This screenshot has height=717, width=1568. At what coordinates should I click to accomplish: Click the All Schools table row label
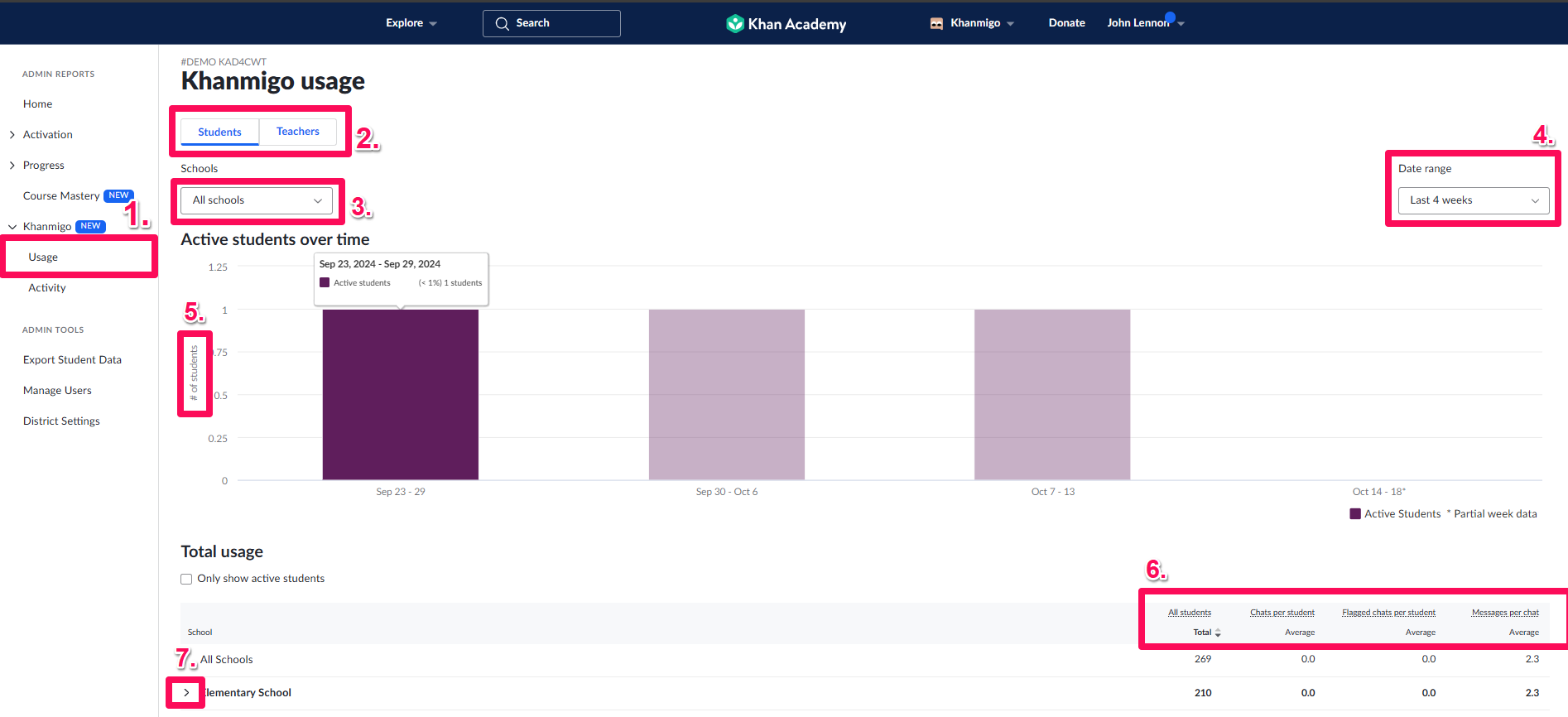[227, 660]
